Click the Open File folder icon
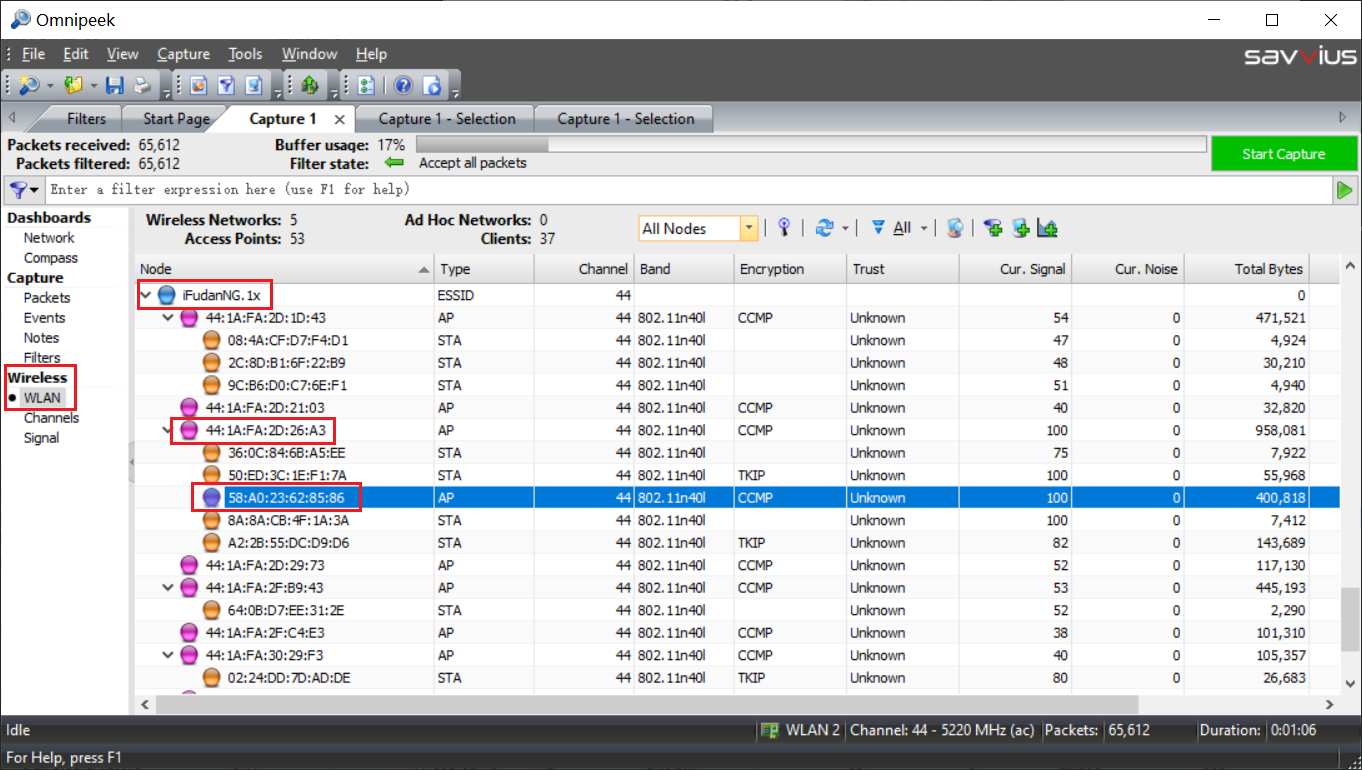 [x=73, y=86]
